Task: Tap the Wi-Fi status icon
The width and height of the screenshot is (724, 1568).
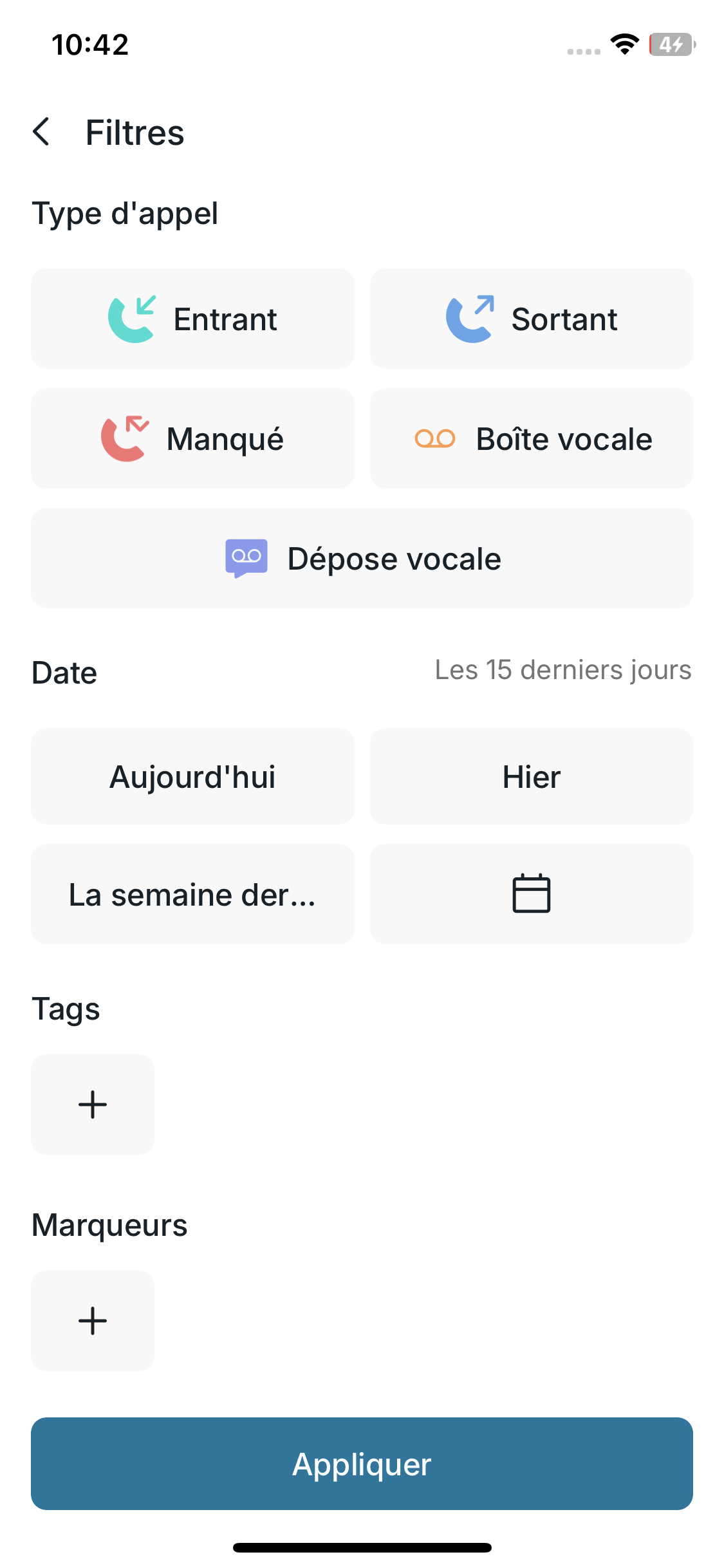Action: 624,44
